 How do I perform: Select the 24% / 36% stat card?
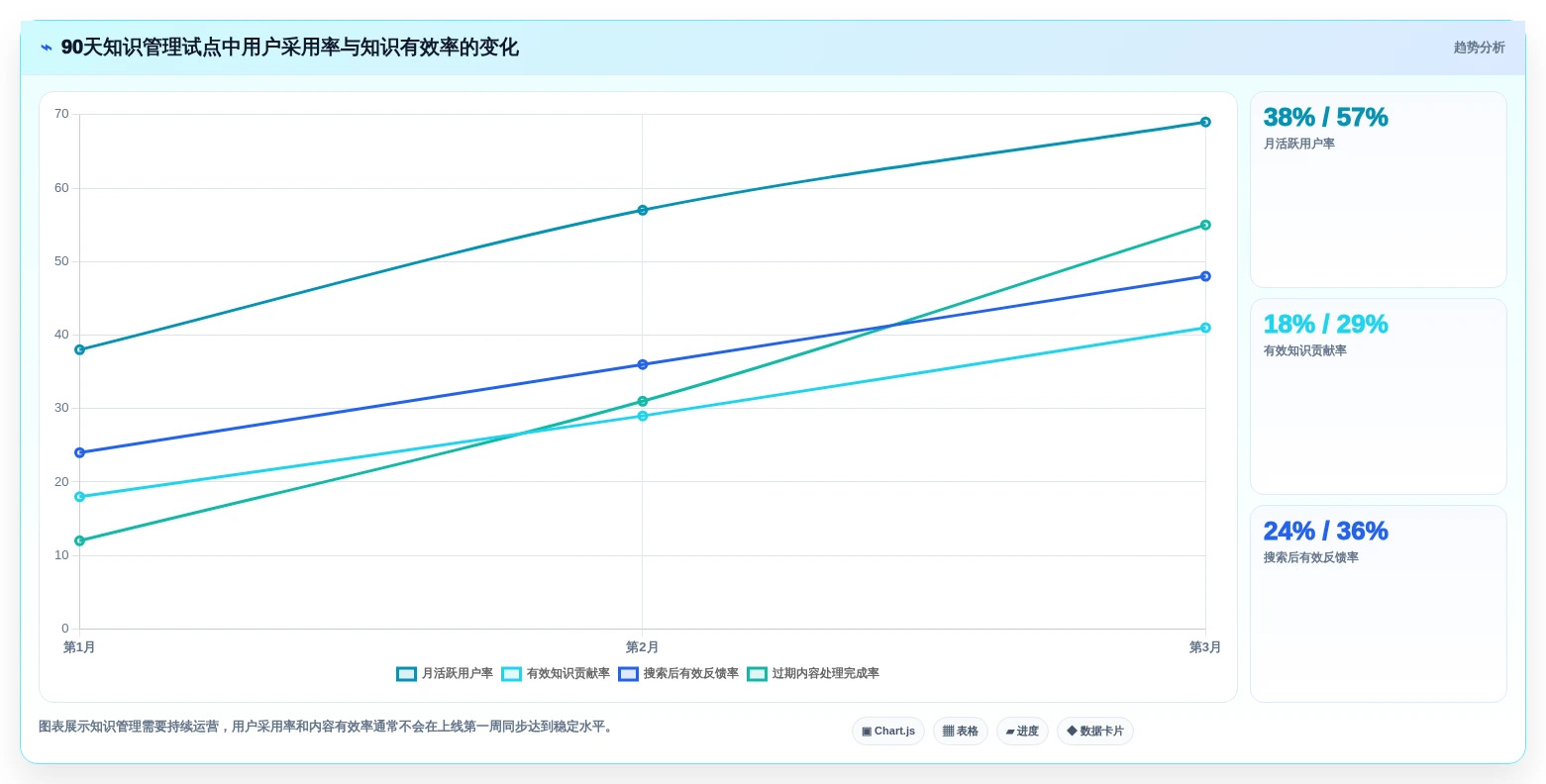point(1379,604)
